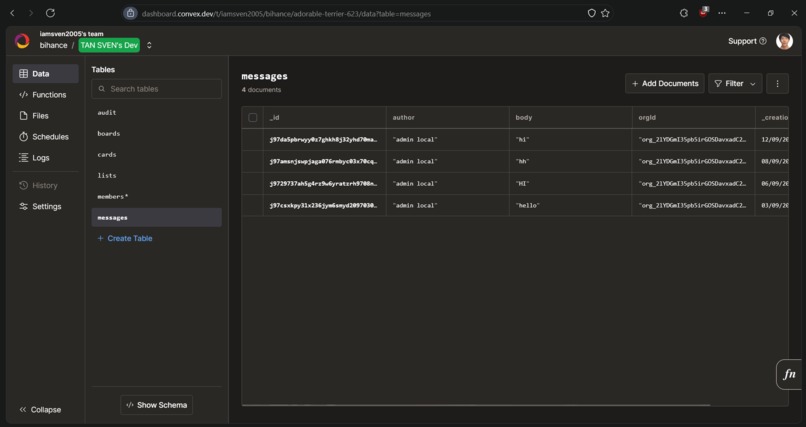Open the browser extensions icon
The image size is (806, 427).
(684, 13)
